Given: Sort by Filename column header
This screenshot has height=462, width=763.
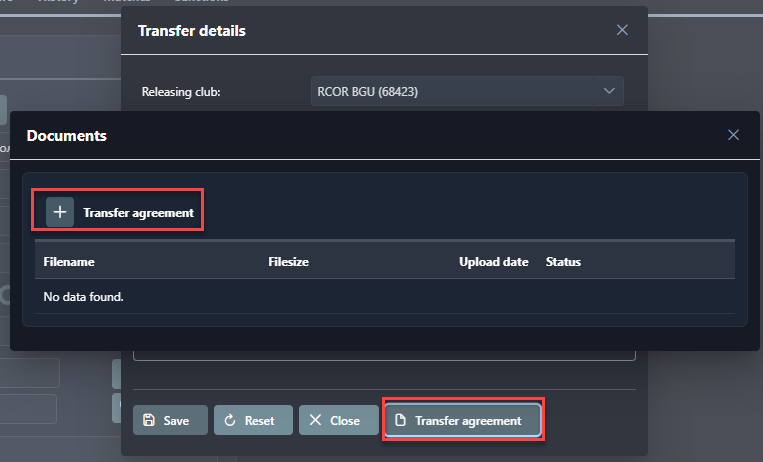Looking at the screenshot, I should click(69, 262).
